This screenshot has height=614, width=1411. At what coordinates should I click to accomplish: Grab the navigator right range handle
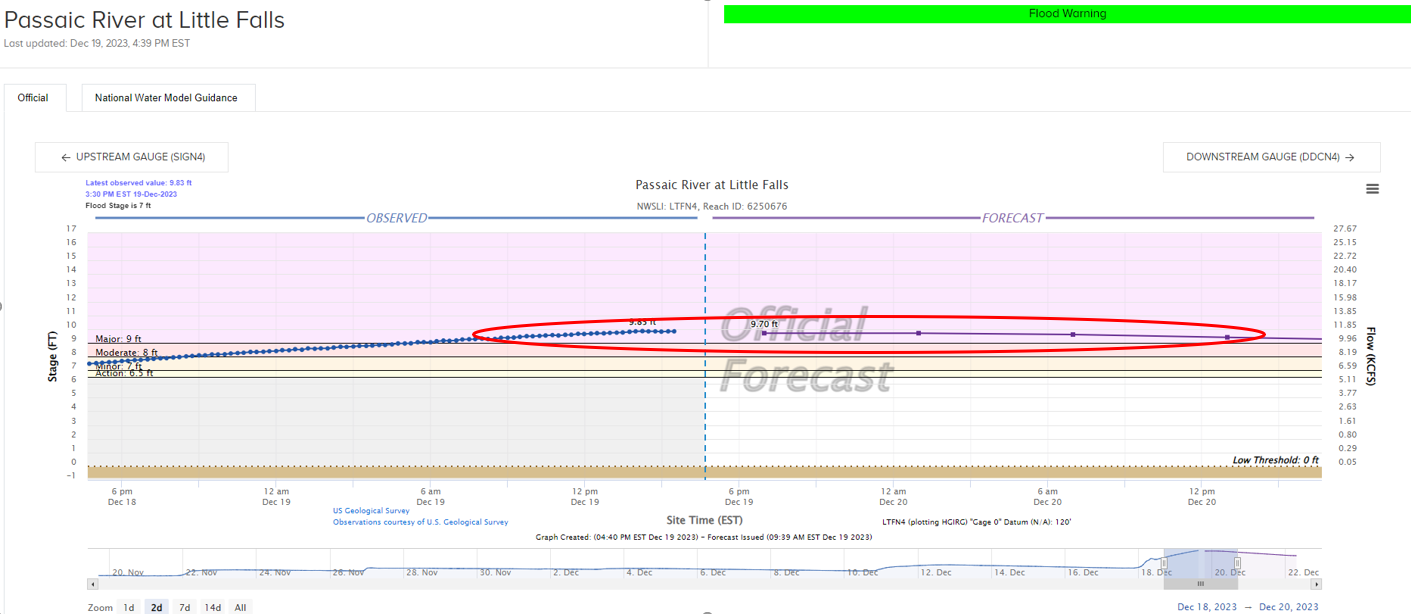click(x=1237, y=564)
